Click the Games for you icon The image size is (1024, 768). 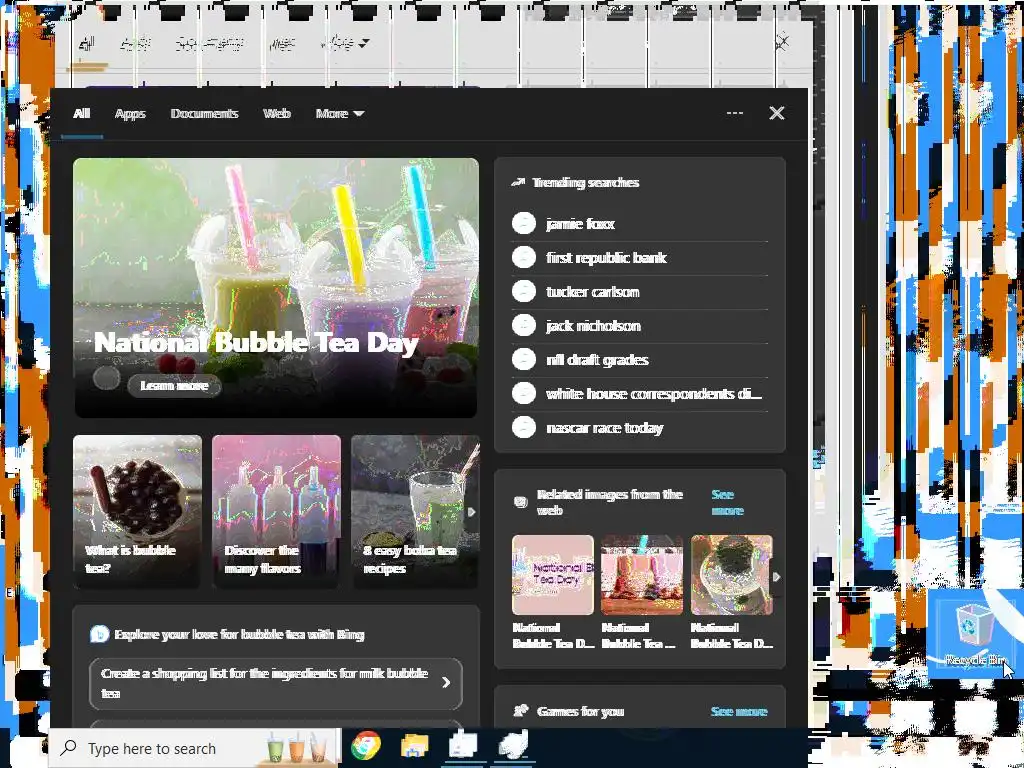click(x=520, y=711)
